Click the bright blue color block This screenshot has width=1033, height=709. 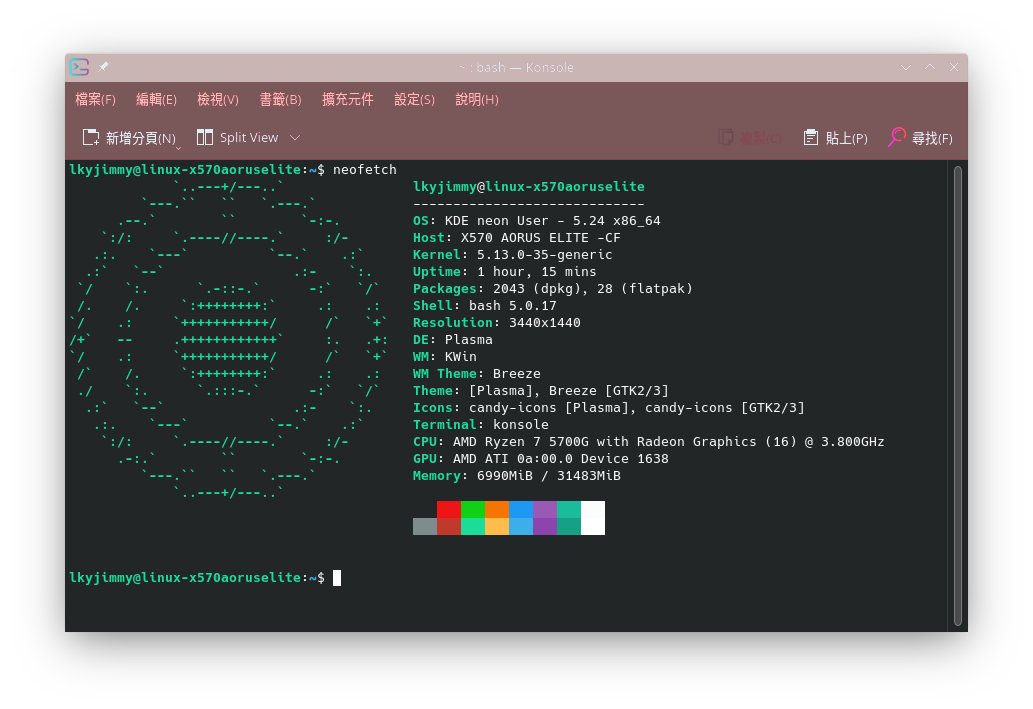pos(520,509)
